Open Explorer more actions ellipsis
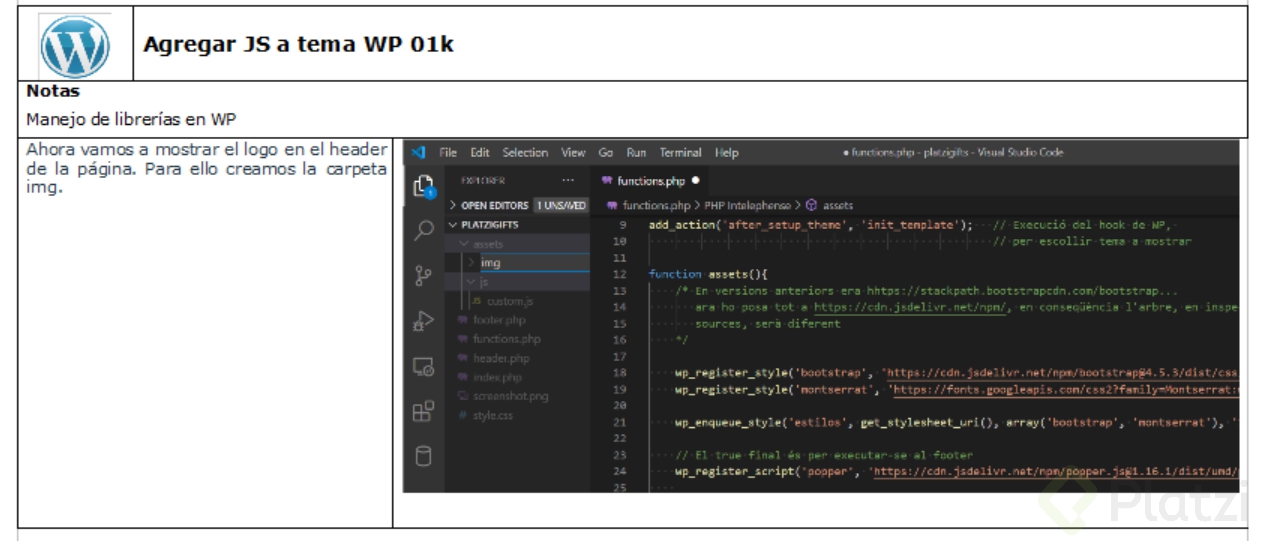This screenshot has width=1261, height=541. (568, 181)
